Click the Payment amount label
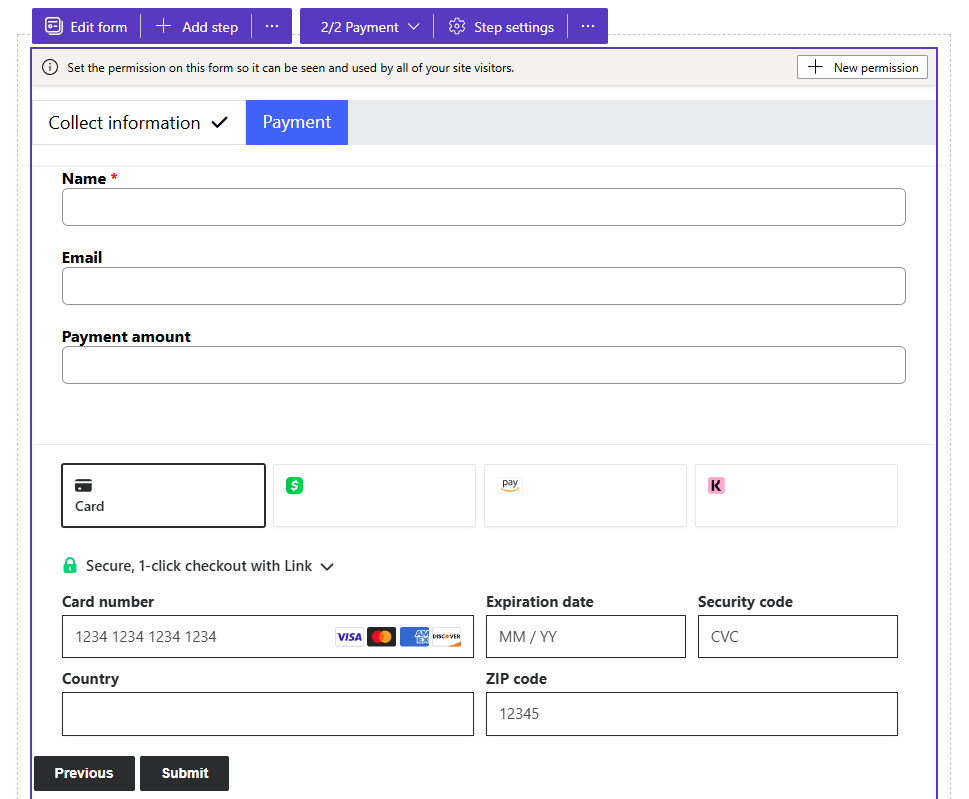 126,337
